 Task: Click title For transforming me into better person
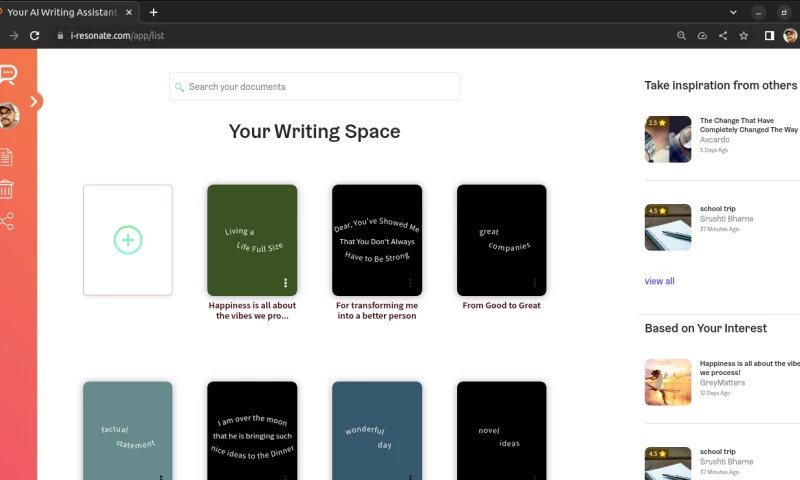(377, 310)
